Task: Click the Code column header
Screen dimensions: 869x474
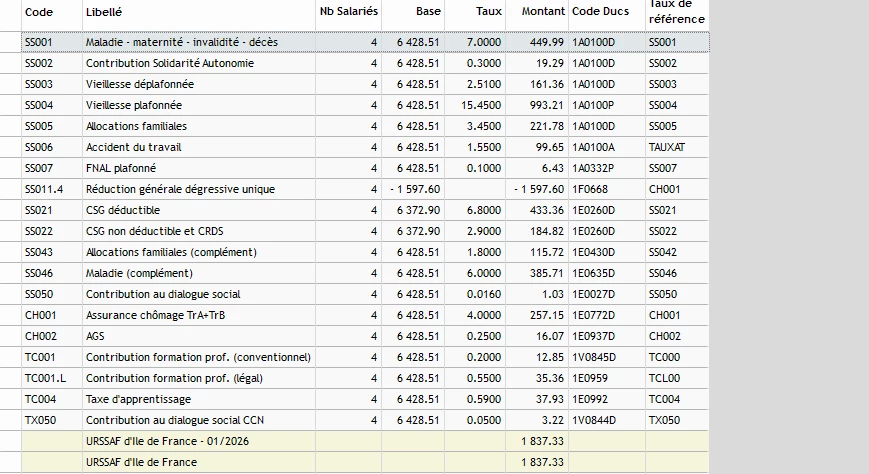Action: pos(39,12)
